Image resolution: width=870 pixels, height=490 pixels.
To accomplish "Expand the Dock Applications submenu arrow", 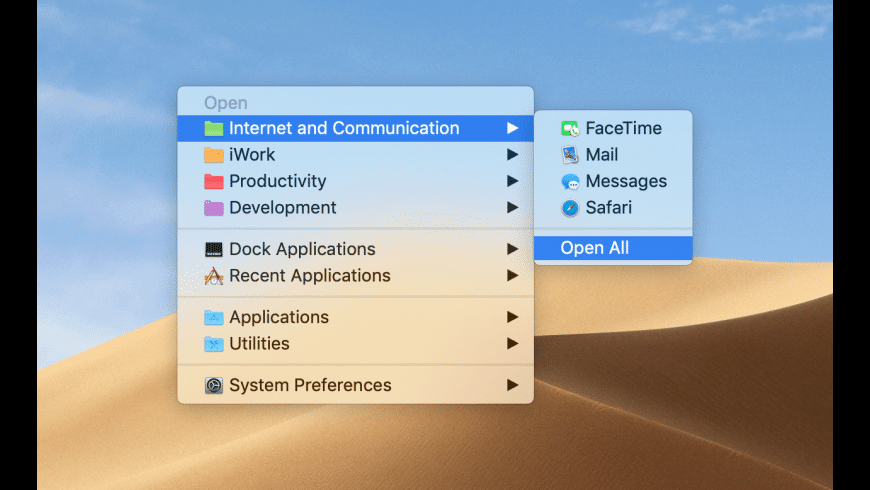I will pos(512,249).
